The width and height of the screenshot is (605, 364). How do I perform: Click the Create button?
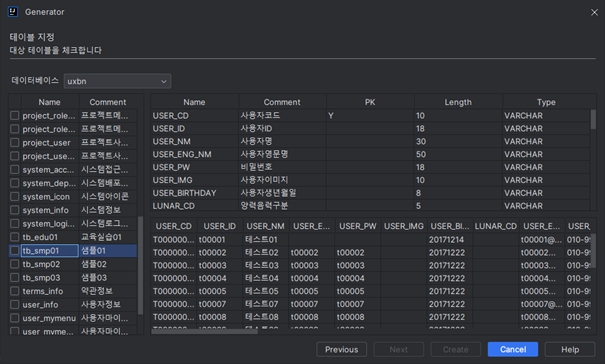point(456,349)
